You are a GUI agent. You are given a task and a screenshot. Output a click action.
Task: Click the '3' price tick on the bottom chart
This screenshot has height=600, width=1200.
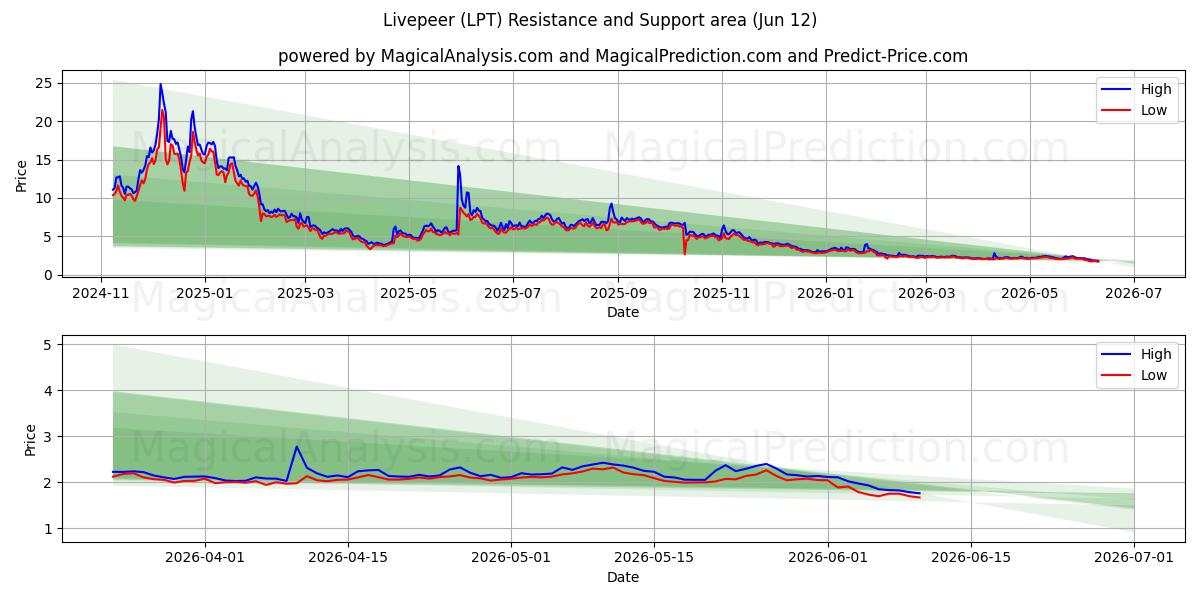[49, 437]
